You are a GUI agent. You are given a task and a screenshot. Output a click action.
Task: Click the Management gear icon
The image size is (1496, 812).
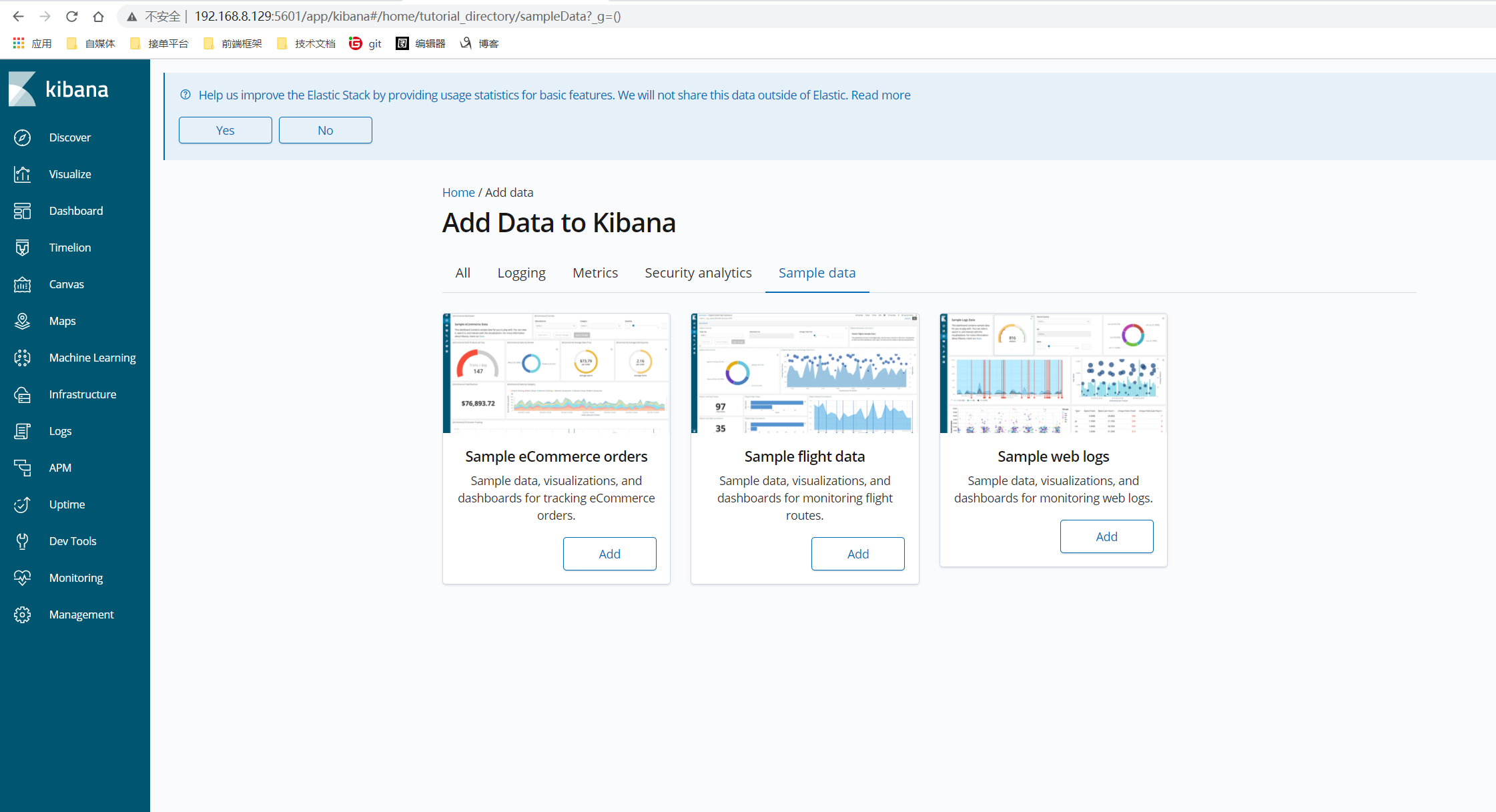22,615
